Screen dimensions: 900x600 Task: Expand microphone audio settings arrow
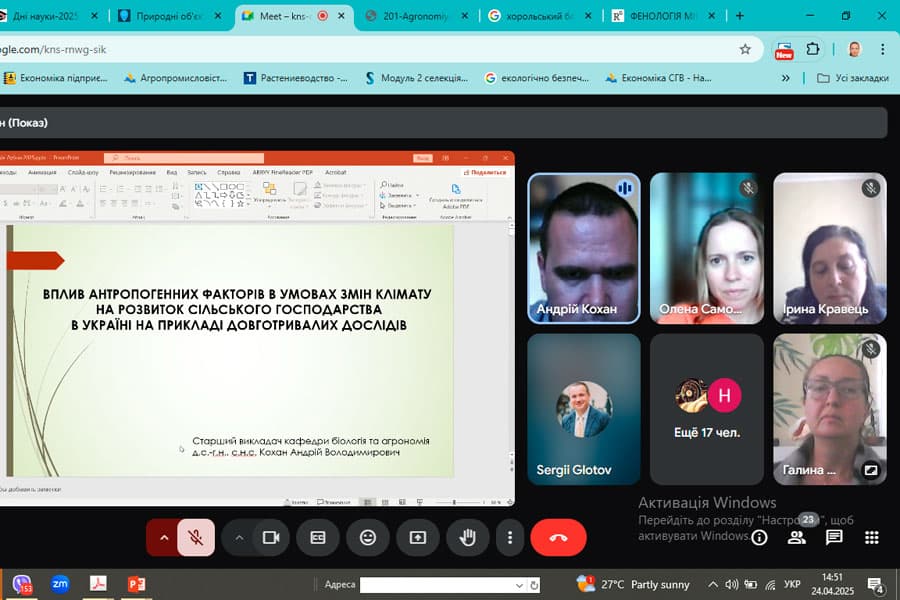[163, 537]
